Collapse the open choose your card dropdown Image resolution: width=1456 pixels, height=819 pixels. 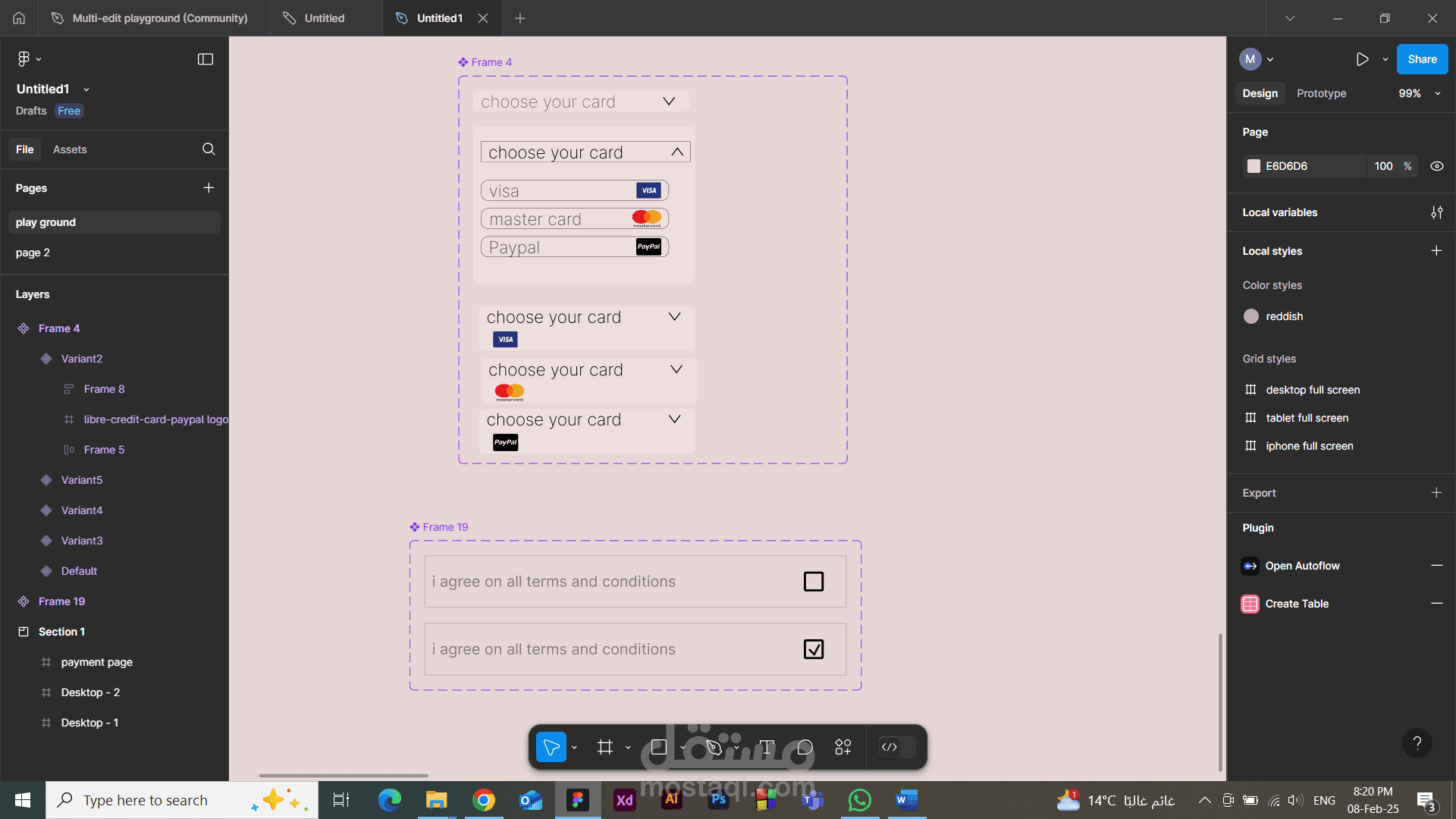(x=677, y=152)
